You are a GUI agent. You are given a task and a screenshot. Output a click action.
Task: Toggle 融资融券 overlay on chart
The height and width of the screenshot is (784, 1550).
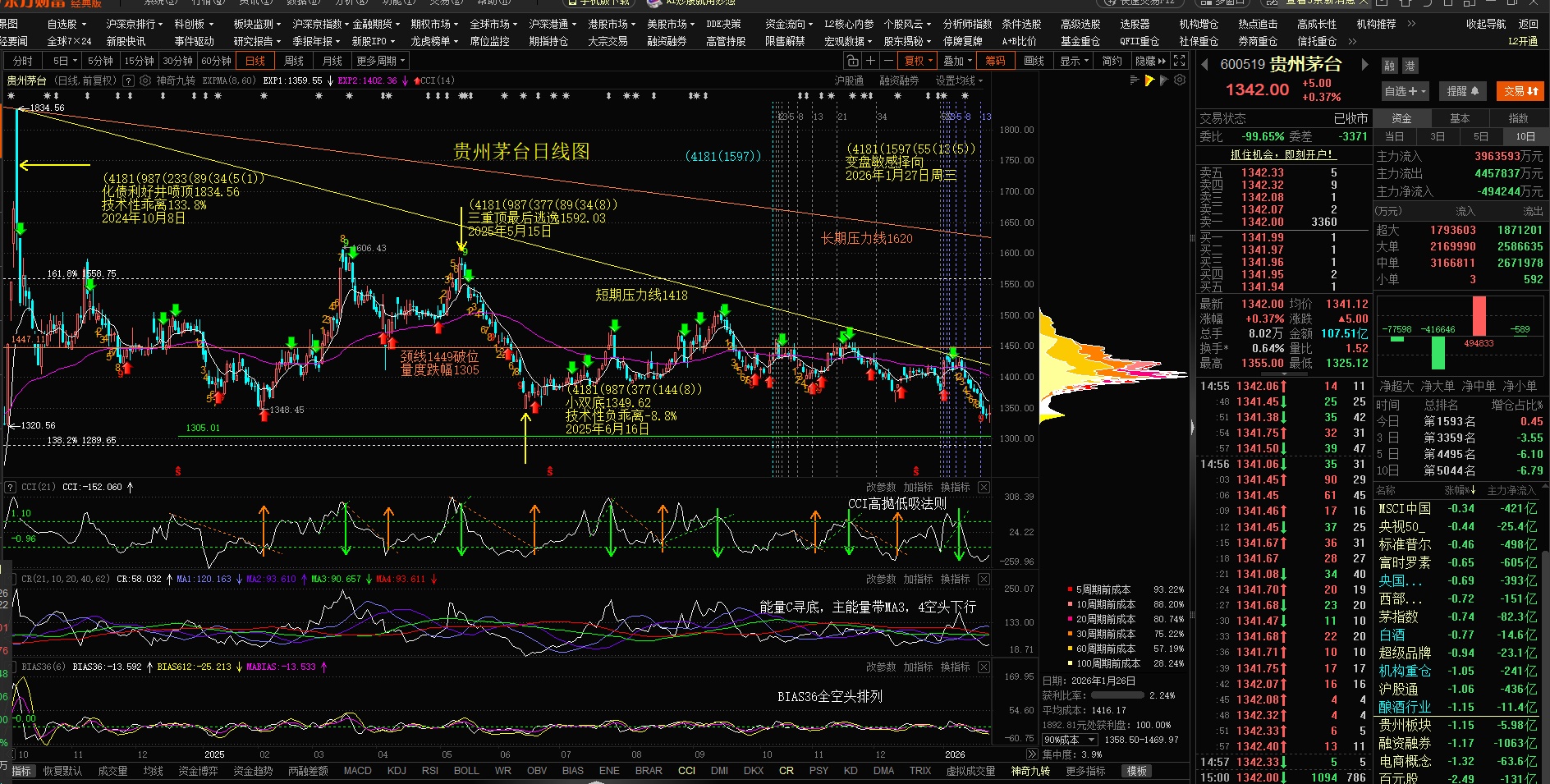(899, 80)
